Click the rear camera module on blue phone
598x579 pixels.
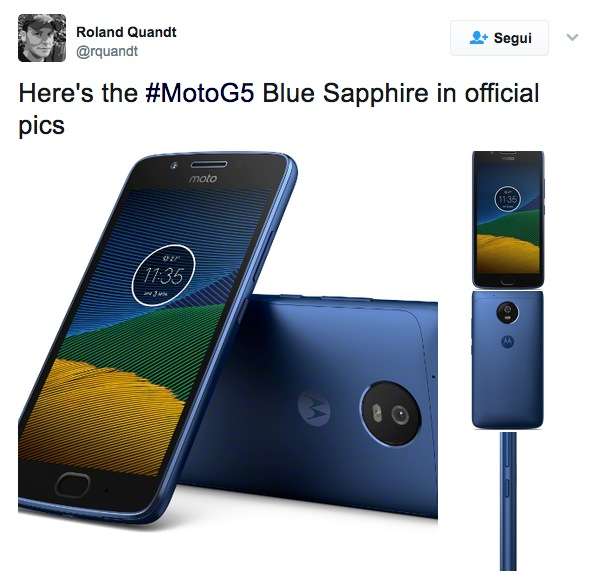coord(390,413)
